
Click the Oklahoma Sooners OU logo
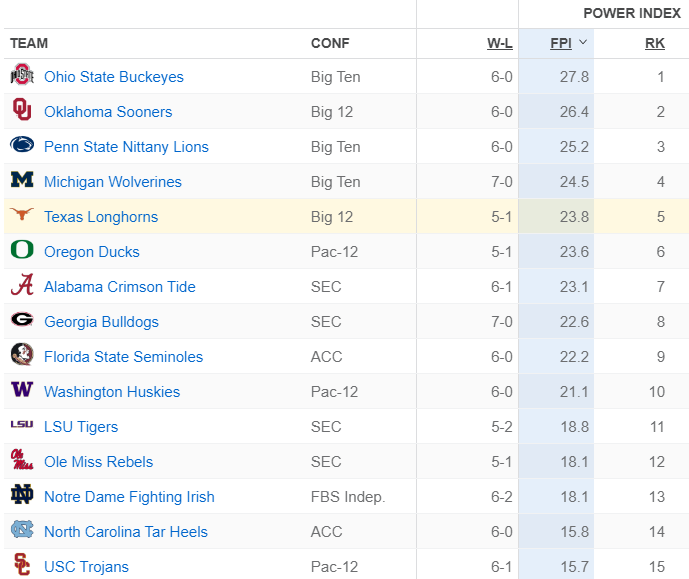[x=22, y=109]
